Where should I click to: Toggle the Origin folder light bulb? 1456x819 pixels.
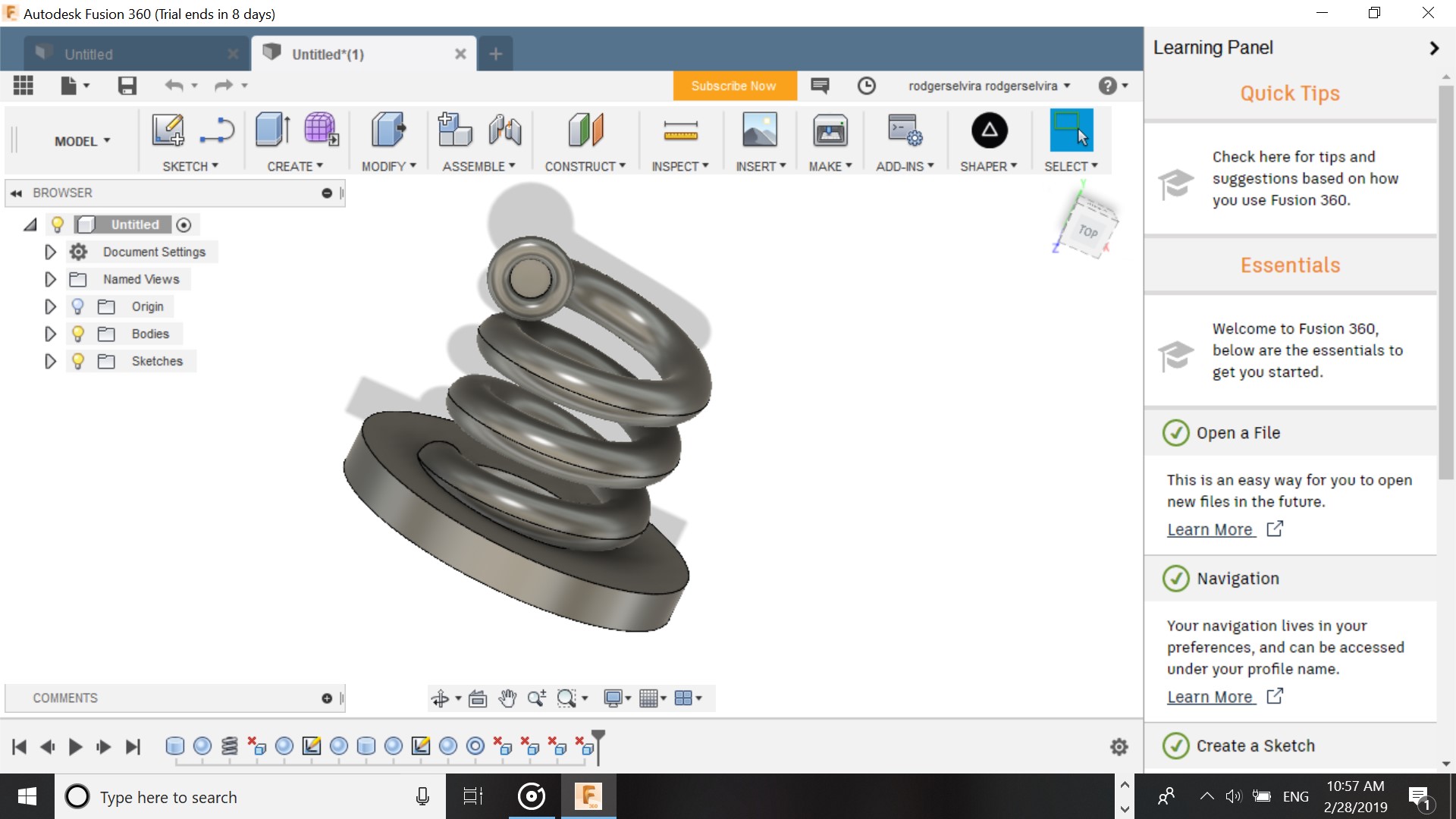77,306
